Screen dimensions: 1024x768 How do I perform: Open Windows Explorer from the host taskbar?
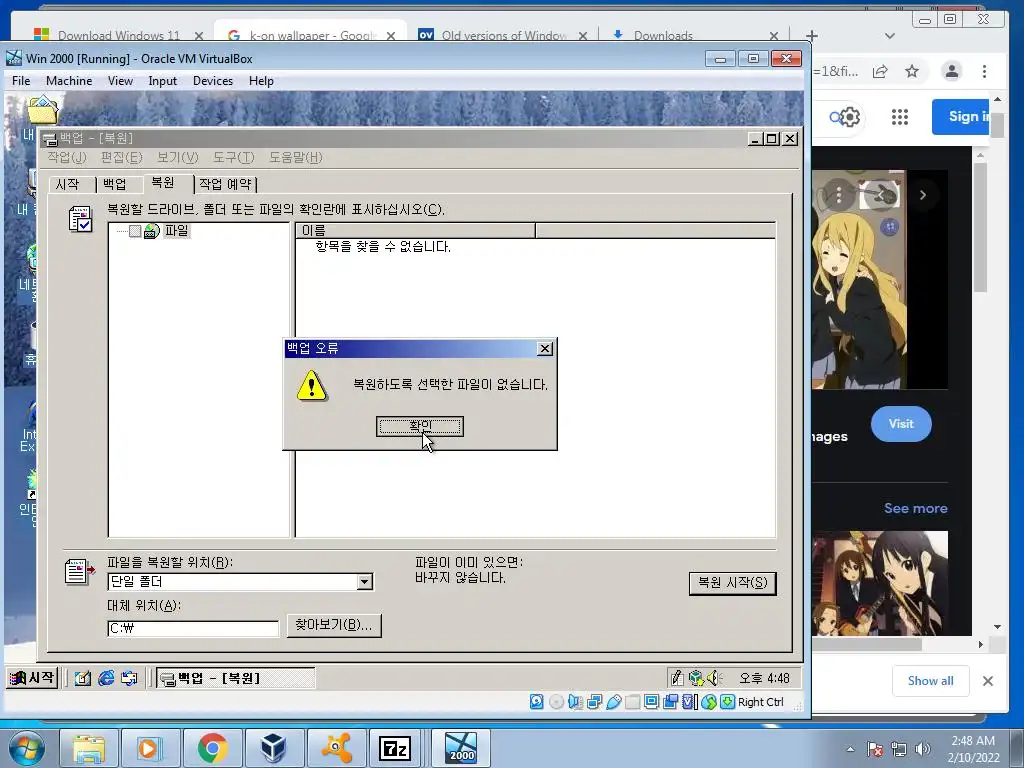89,748
